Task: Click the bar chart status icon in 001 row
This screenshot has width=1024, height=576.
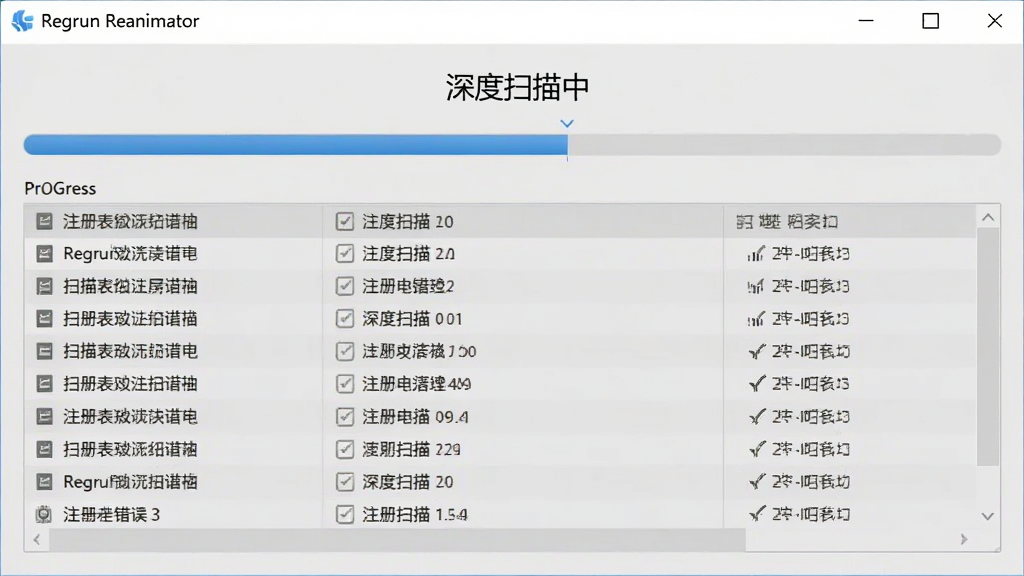Action: [756, 319]
